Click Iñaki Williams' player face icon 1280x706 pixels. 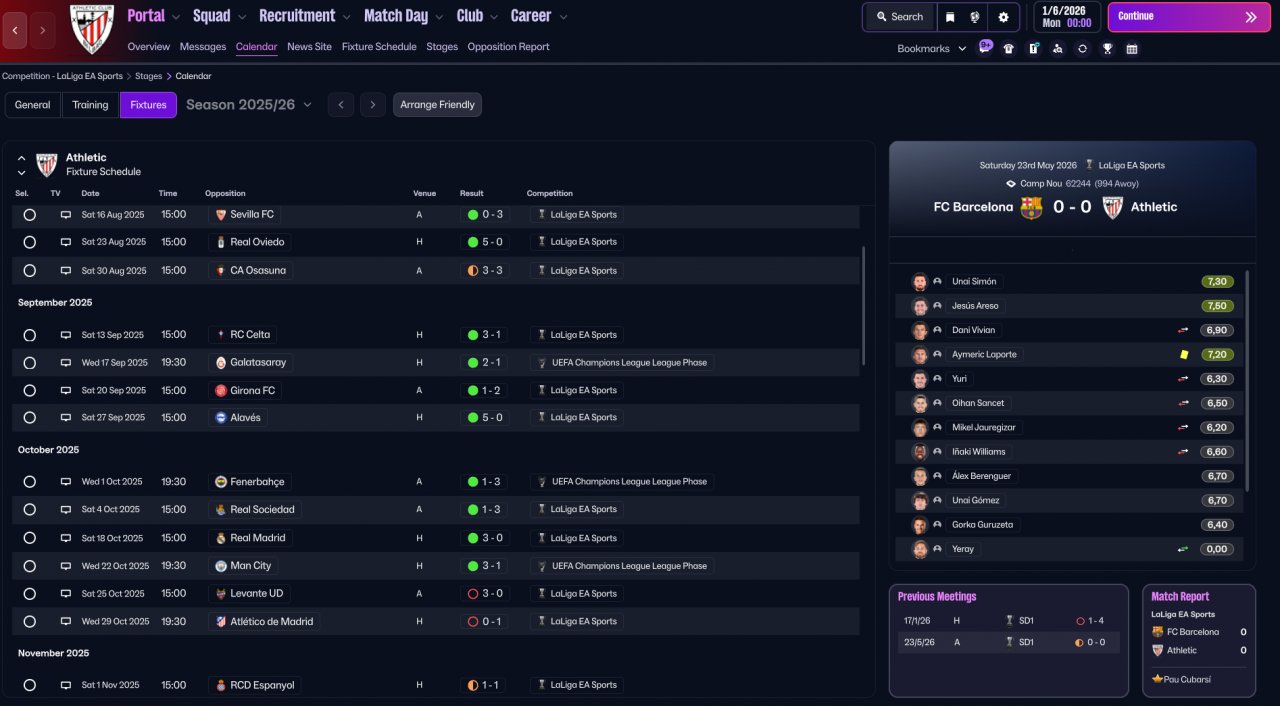click(920, 452)
